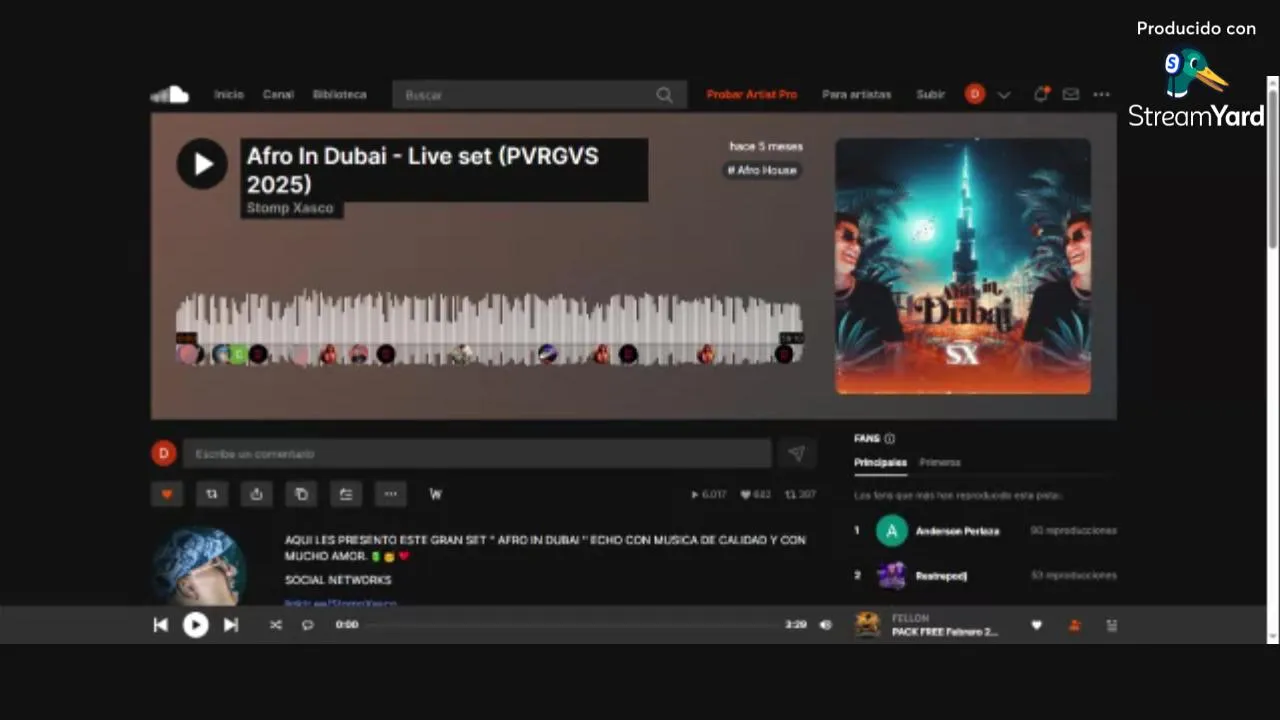The width and height of the screenshot is (1280, 720).
Task: View the 6,017 play count
Action: point(709,494)
